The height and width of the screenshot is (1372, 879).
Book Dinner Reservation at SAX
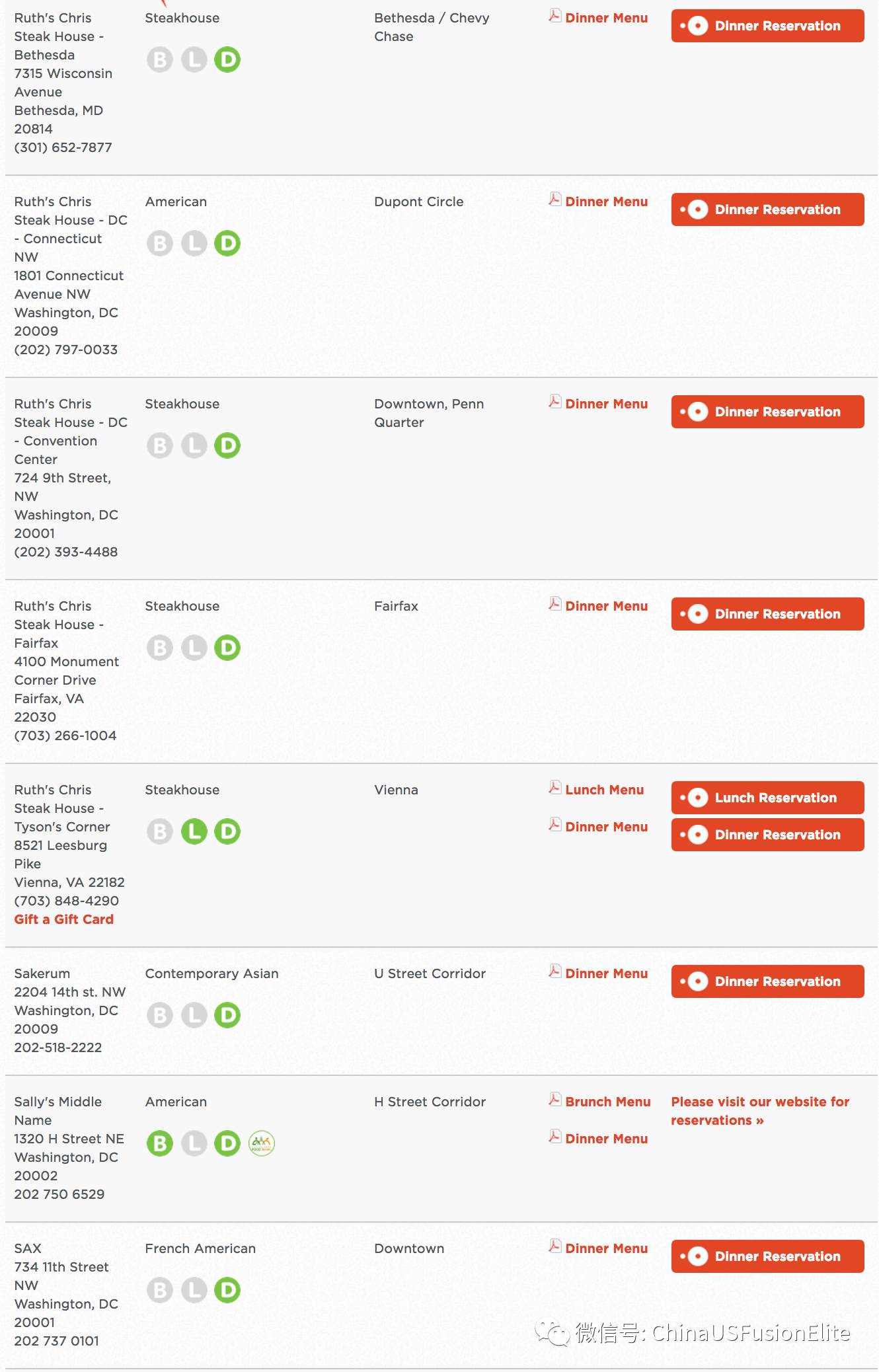pos(768,1256)
